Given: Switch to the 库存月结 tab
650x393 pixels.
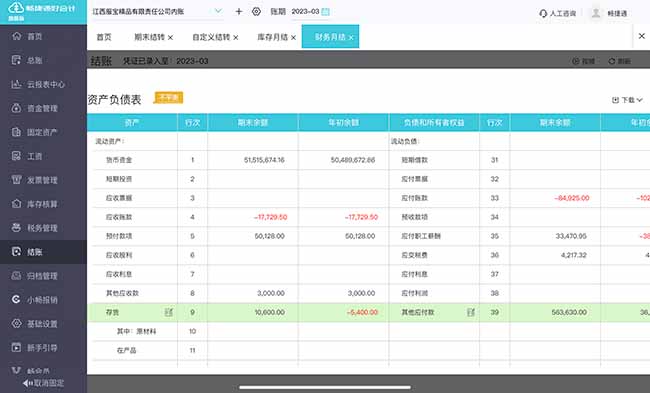Looking at the screenshot, I should click(272, 37).
